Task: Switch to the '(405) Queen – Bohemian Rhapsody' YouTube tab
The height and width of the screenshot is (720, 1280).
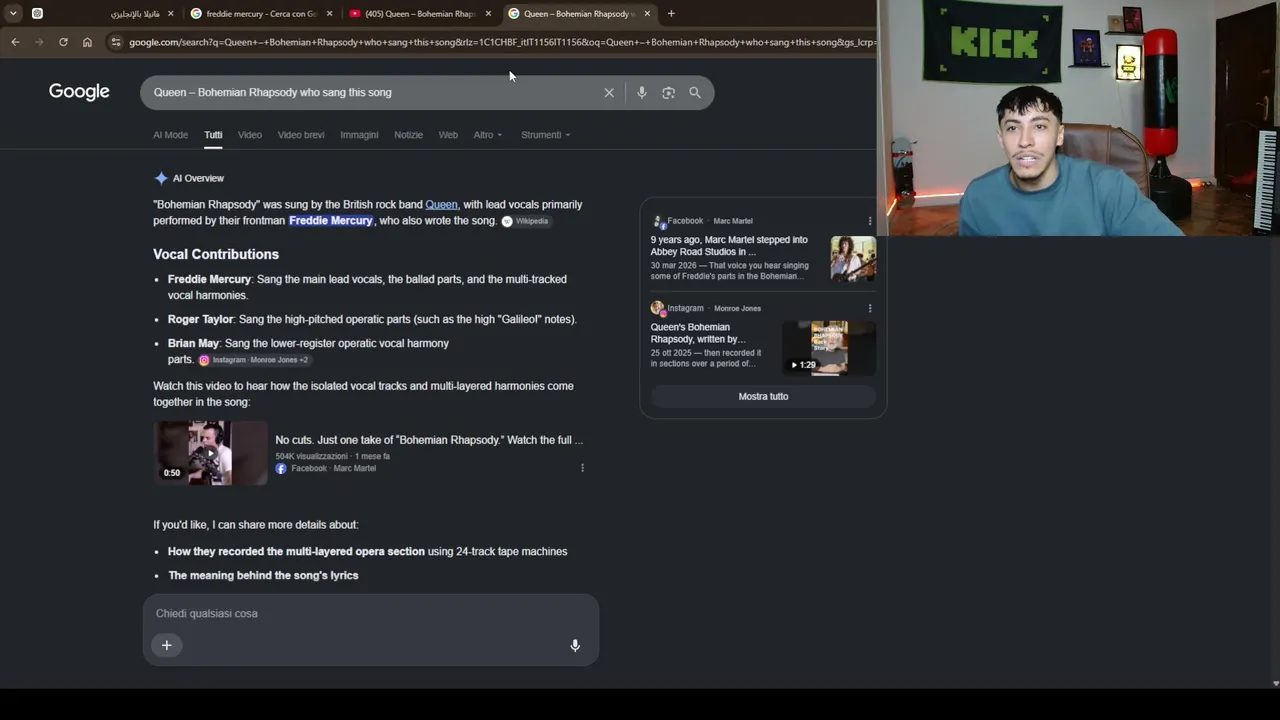Action: [x=420, y=14]
